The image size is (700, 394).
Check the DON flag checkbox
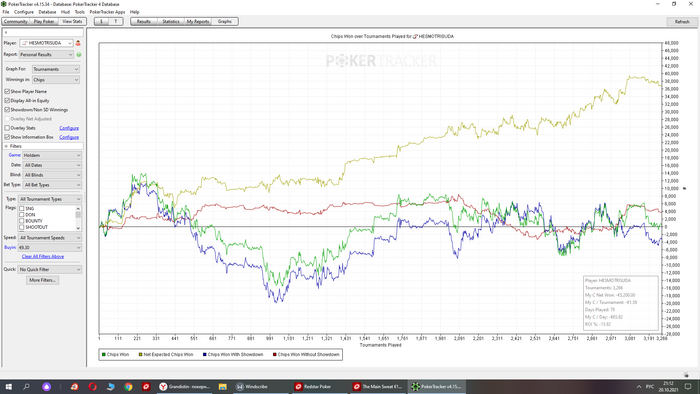(21, 215)
